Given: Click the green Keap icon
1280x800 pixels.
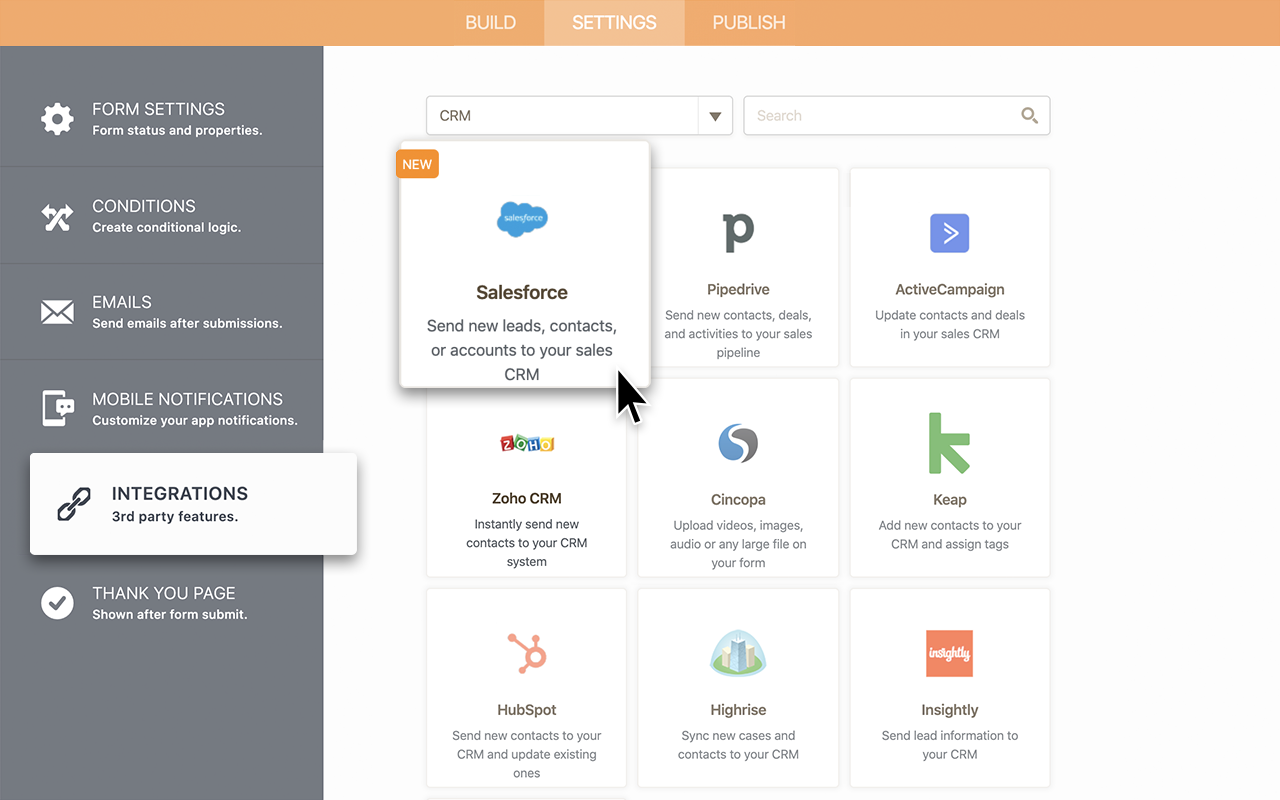Looking at the screenshot, I should [948, 443].
